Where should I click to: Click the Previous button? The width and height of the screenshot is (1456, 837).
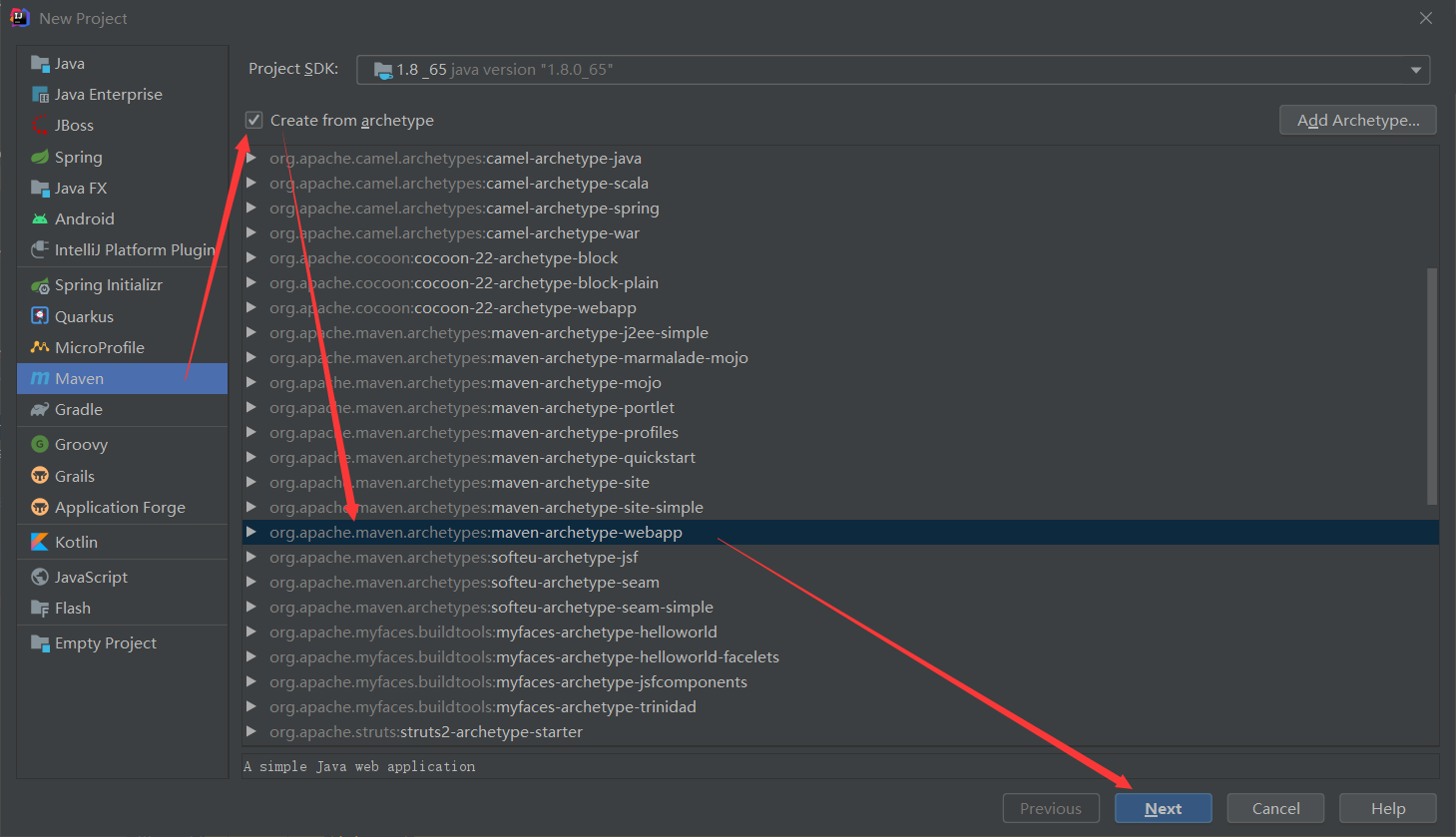pos(1051,809)
